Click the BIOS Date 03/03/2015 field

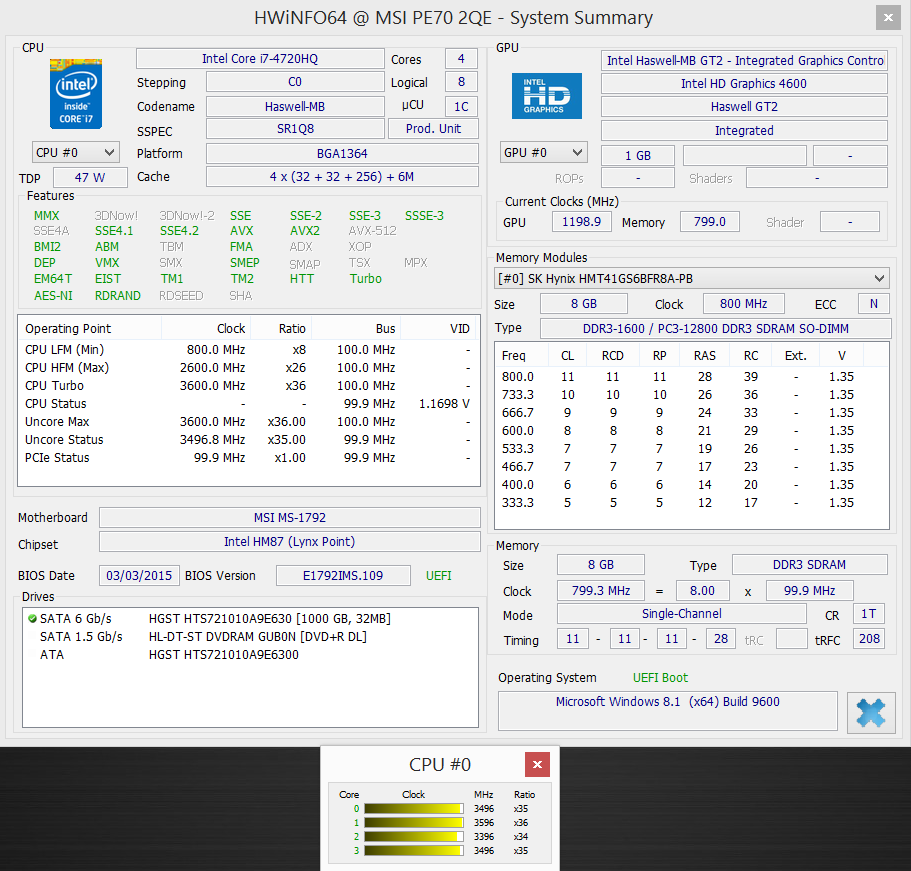point(139,575)
